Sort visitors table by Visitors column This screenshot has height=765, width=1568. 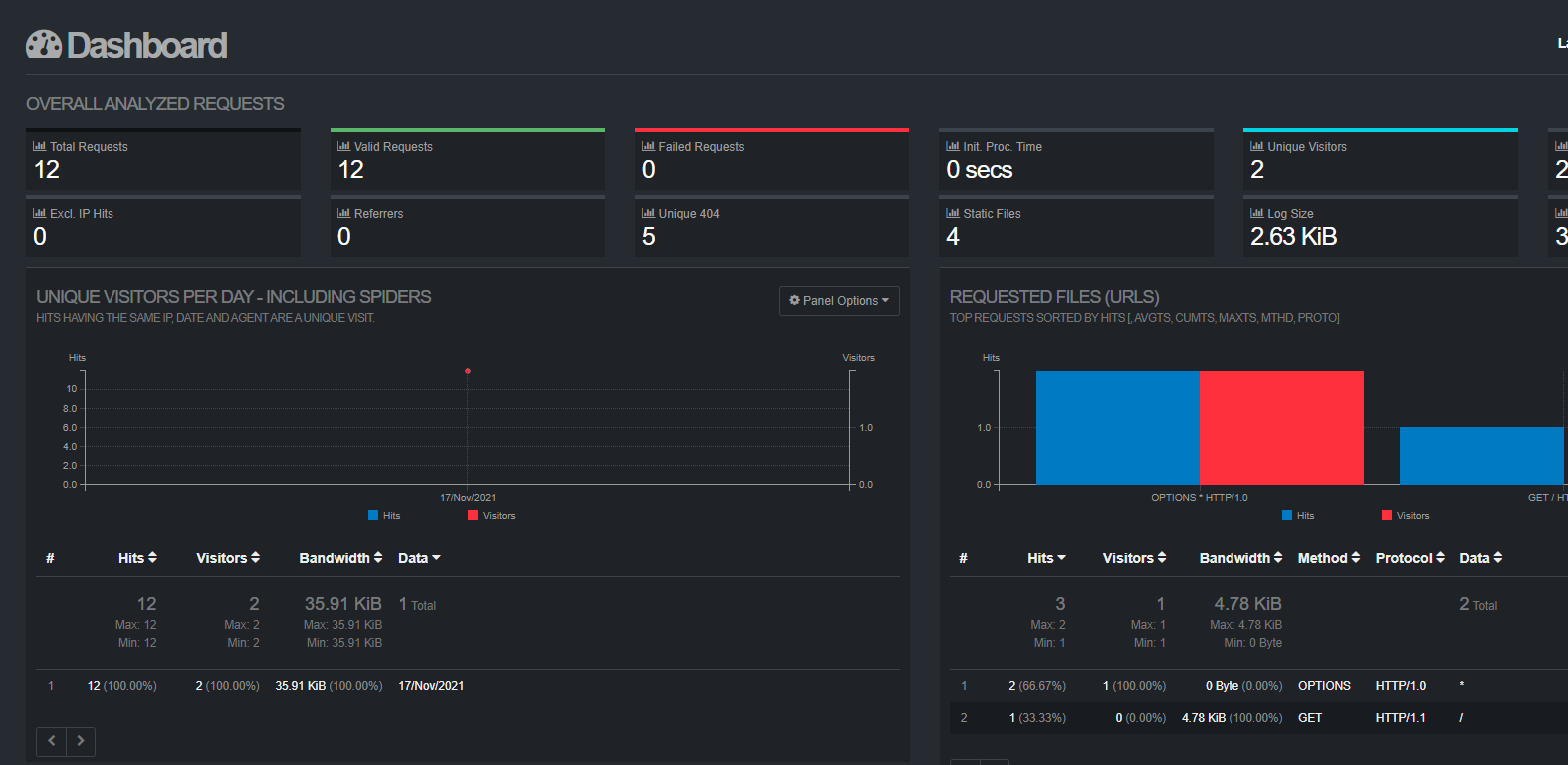pyautogui.click(x=228, y=558)
